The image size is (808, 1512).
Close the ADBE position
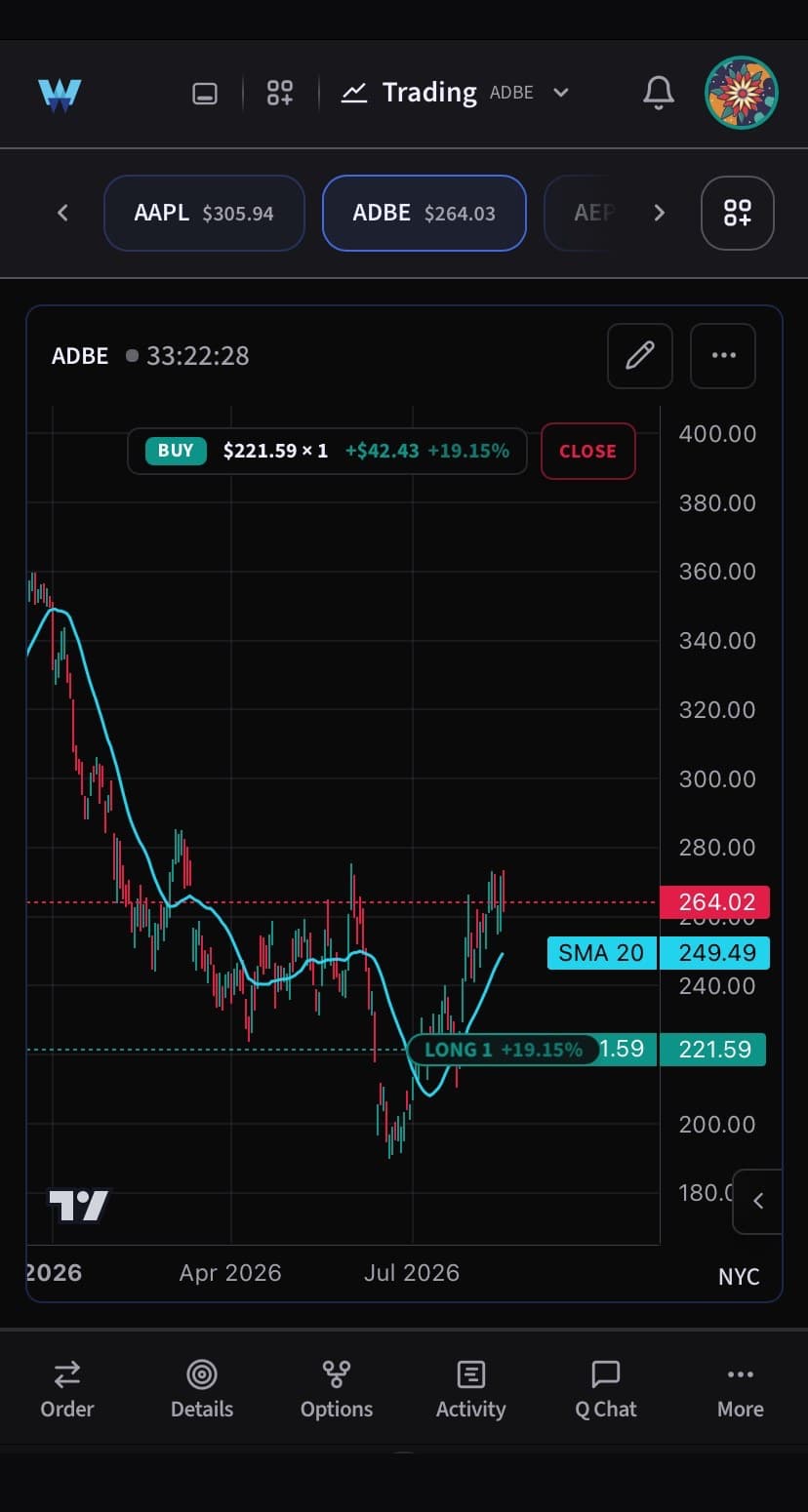click(587, 451)
